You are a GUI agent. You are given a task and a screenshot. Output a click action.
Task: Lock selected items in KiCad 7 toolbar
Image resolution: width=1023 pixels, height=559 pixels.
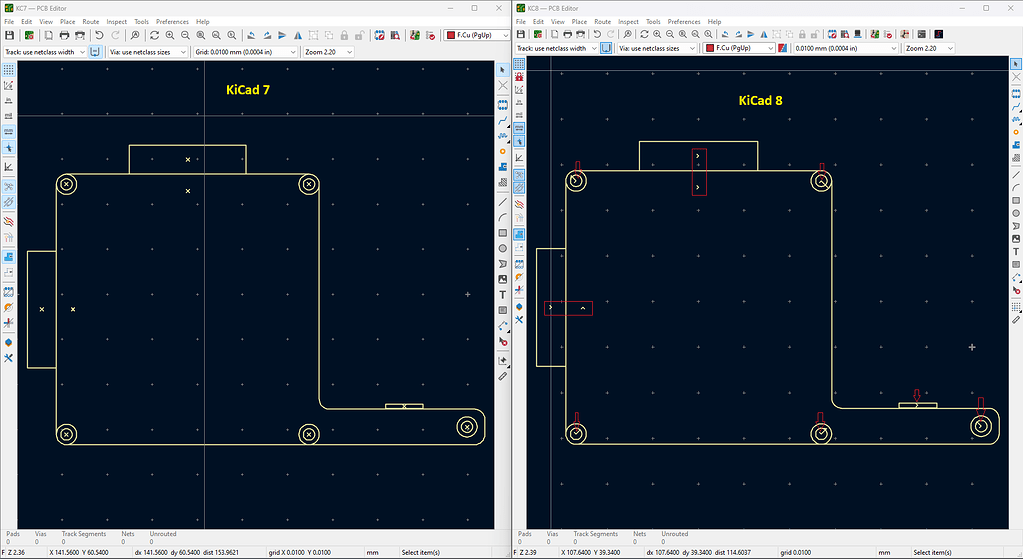coord(344,35)
